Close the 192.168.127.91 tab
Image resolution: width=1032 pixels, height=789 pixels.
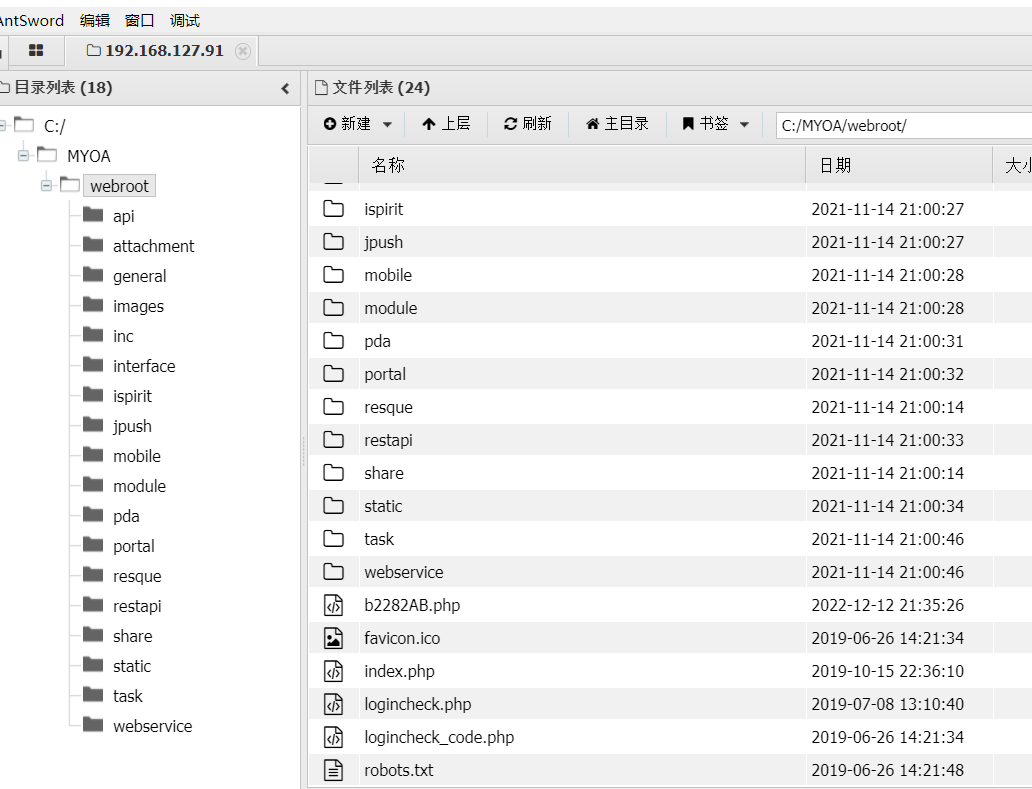click(243, 51)
